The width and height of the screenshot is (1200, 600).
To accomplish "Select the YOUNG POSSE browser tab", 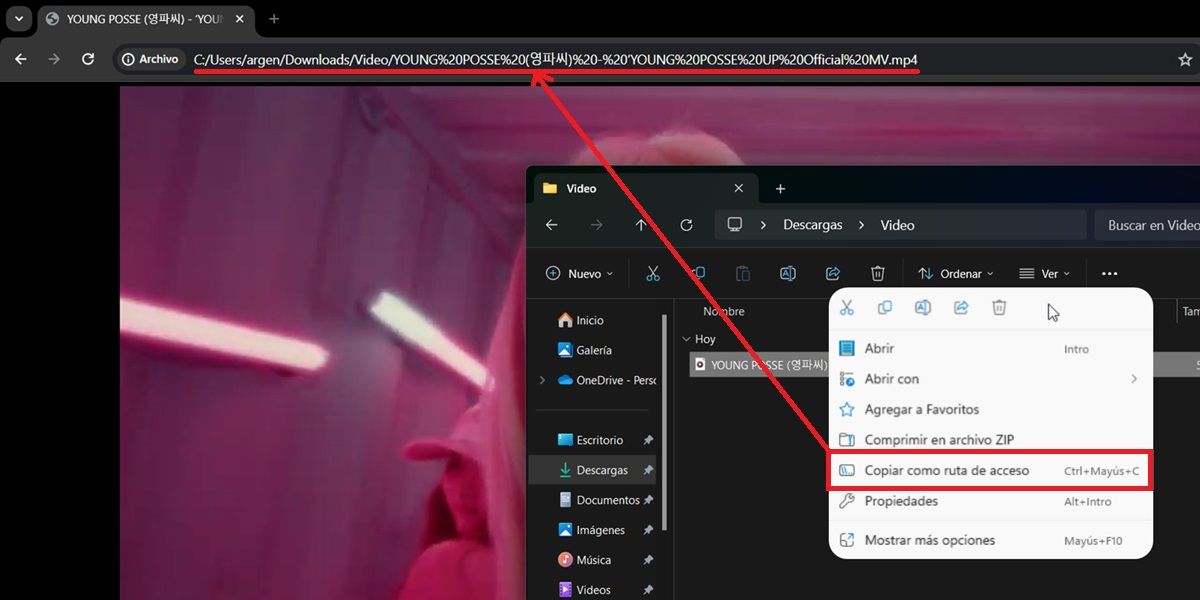I will click(x=145, y=19).
